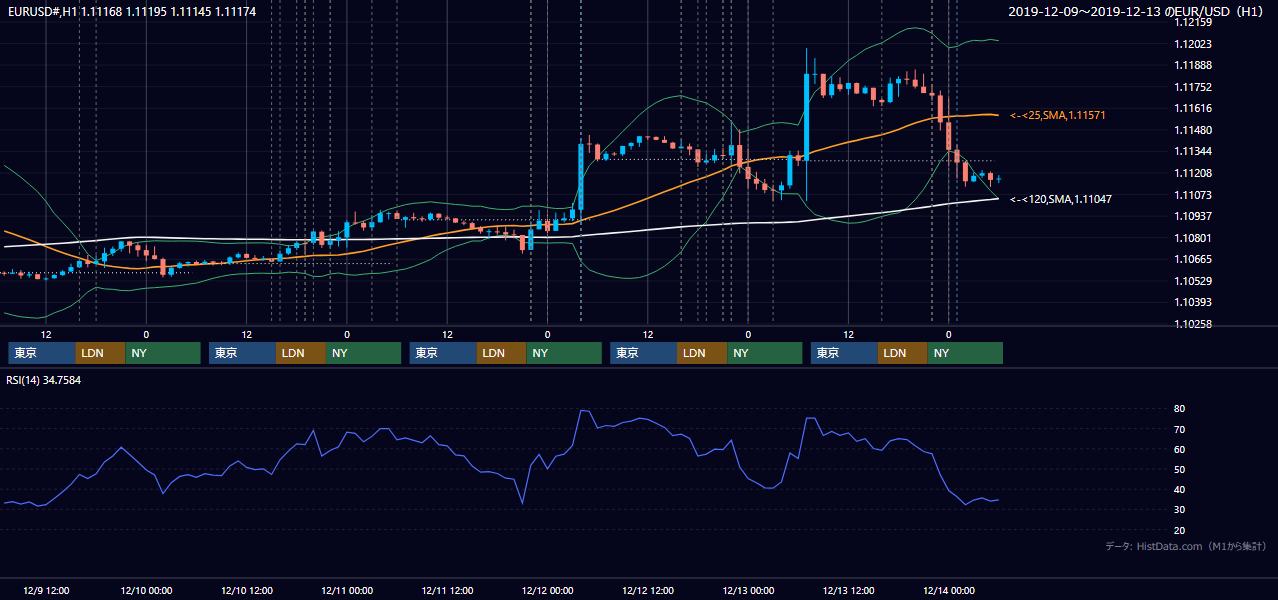The image size is (1278, 600).
Task: Click price axis value 1.11208
Action: point(1193,173)
